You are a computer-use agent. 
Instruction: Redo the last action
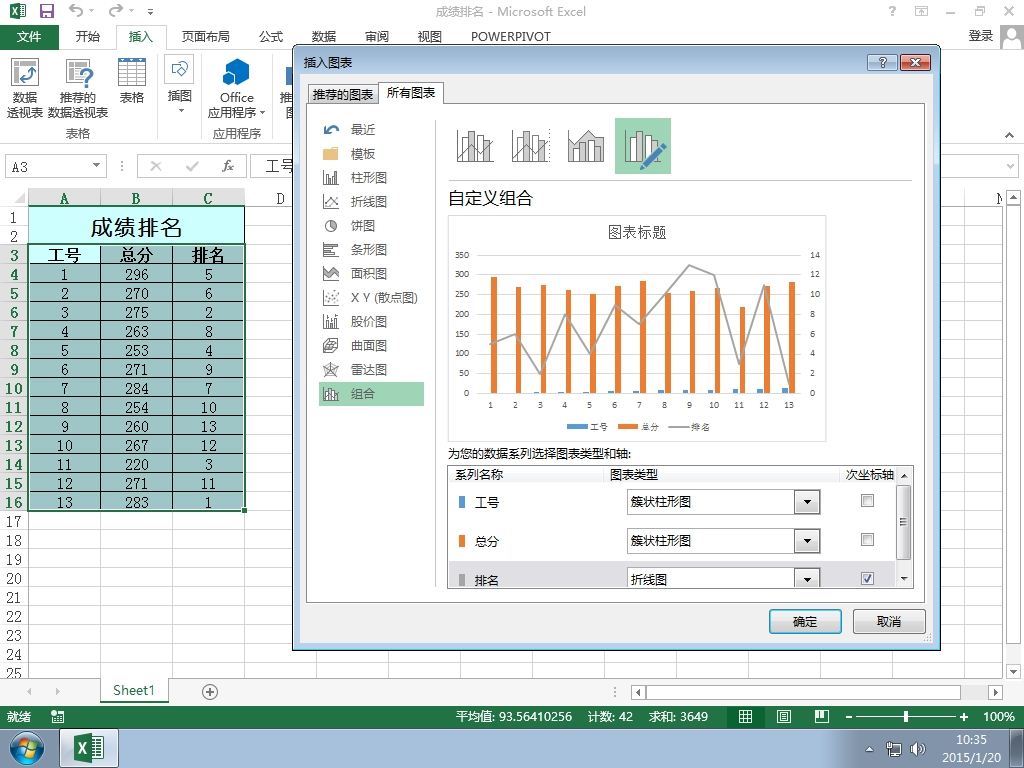pyautogui.click(x=116, y=11)
